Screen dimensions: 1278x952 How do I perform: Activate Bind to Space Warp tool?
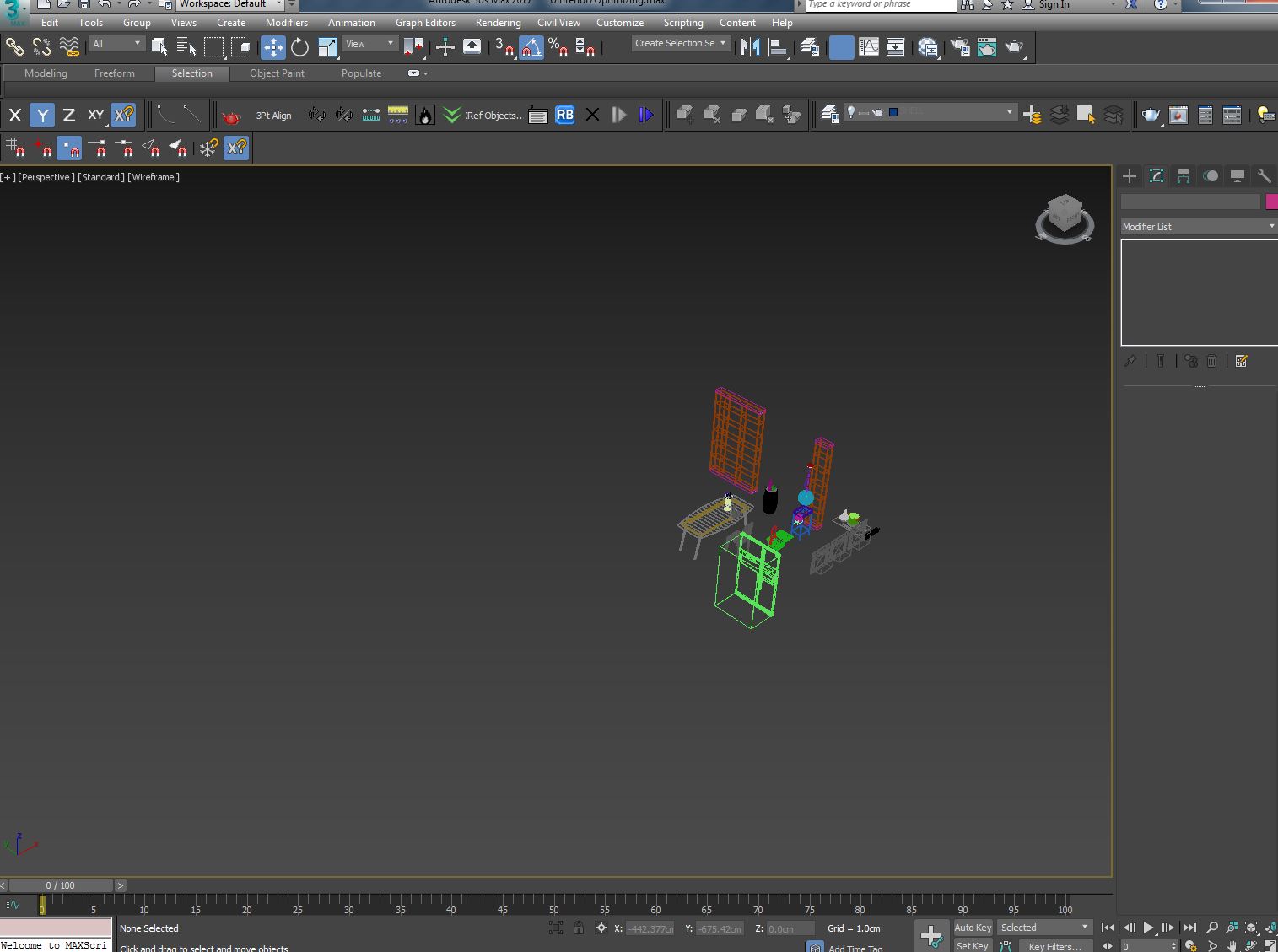tap(69, 46)
